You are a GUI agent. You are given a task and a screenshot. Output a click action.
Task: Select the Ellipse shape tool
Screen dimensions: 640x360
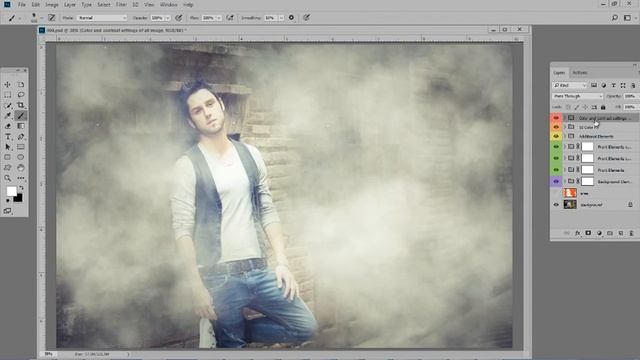coord(21,157)
